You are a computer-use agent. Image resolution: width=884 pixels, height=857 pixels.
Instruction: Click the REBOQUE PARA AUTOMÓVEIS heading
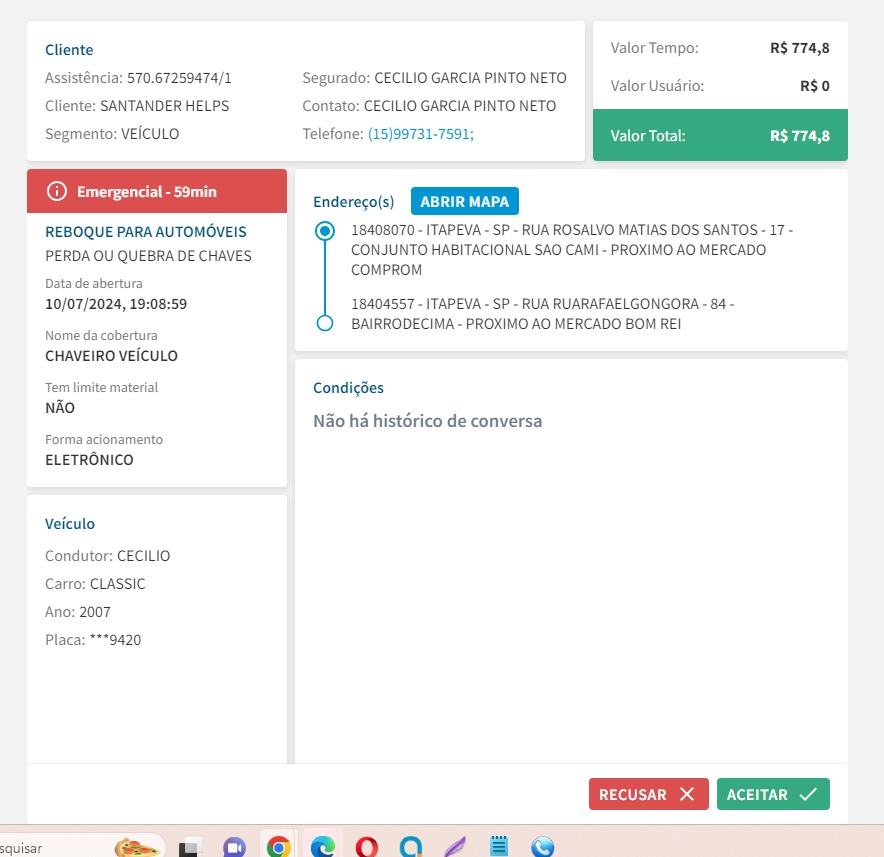pos(145,232)
